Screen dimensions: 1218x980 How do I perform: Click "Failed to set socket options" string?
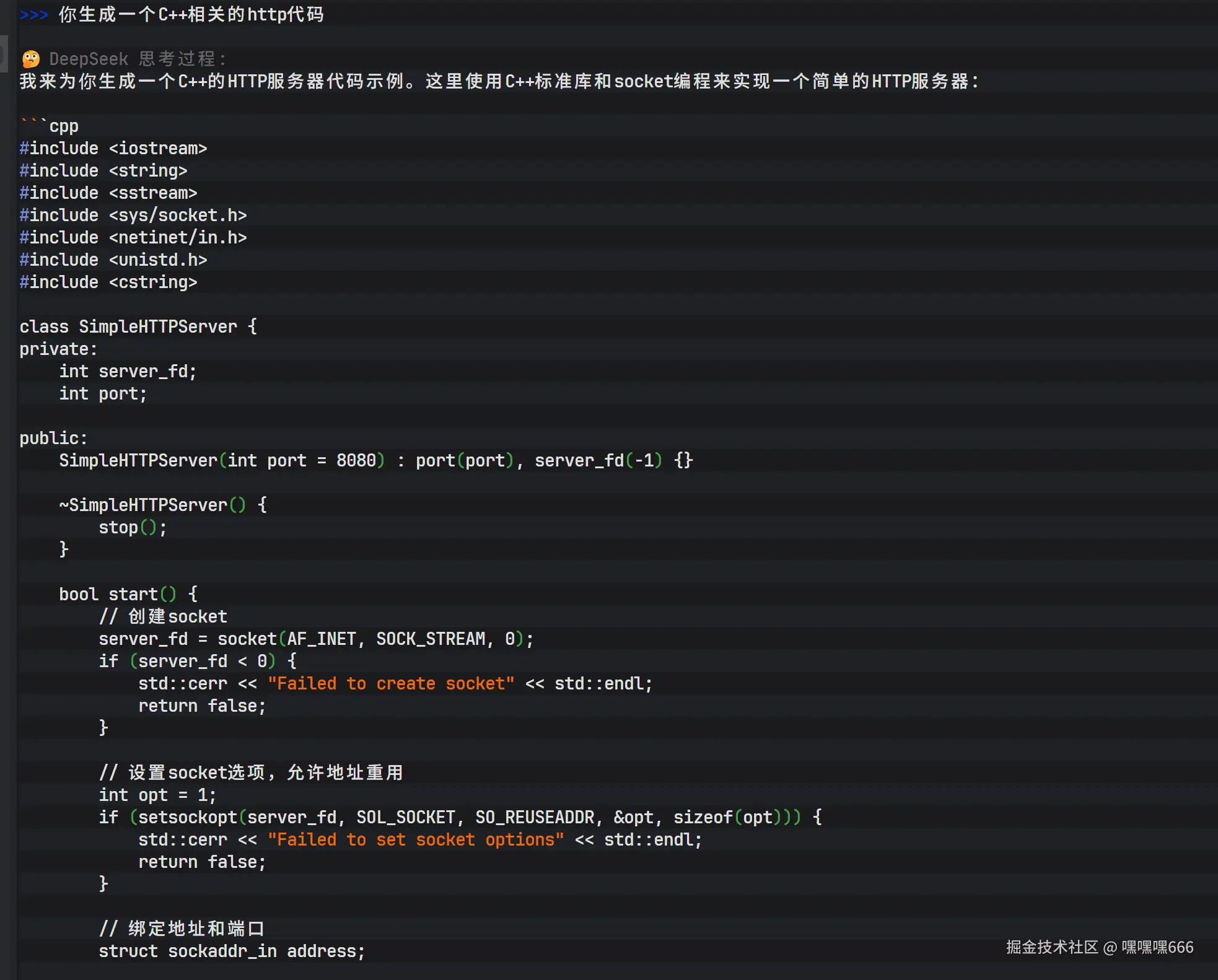(415, 840)
